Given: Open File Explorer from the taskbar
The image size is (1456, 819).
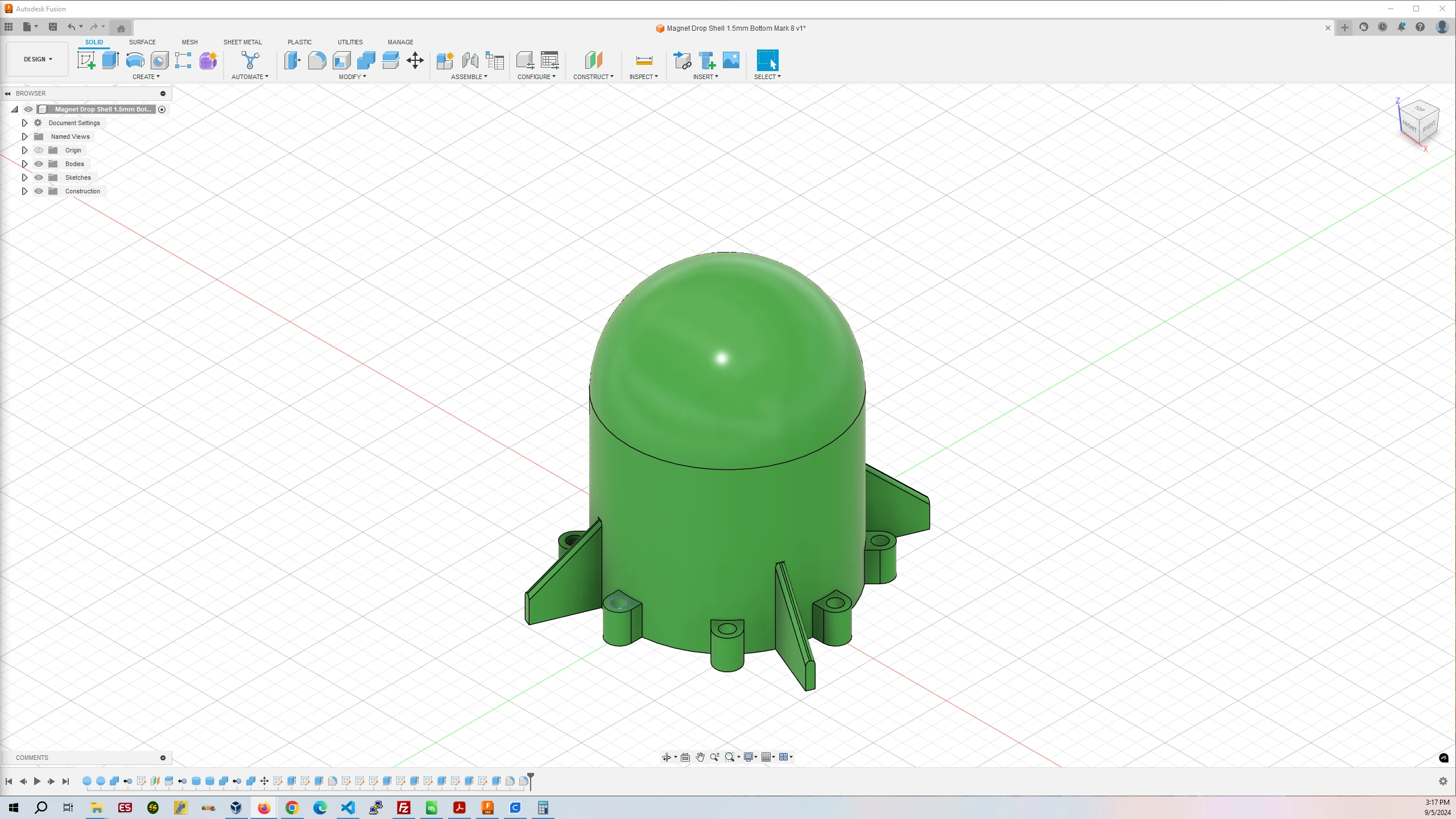Looking at the screenshot, I should coord(97,808).
